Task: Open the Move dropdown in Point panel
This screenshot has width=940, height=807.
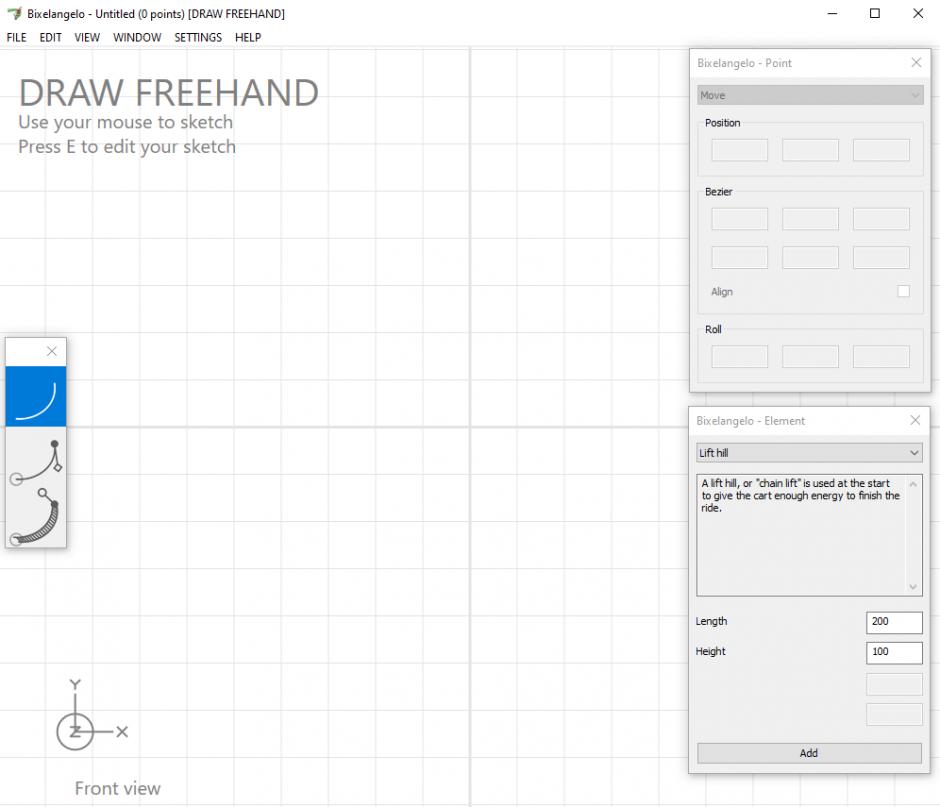Action: coord(809,95)
